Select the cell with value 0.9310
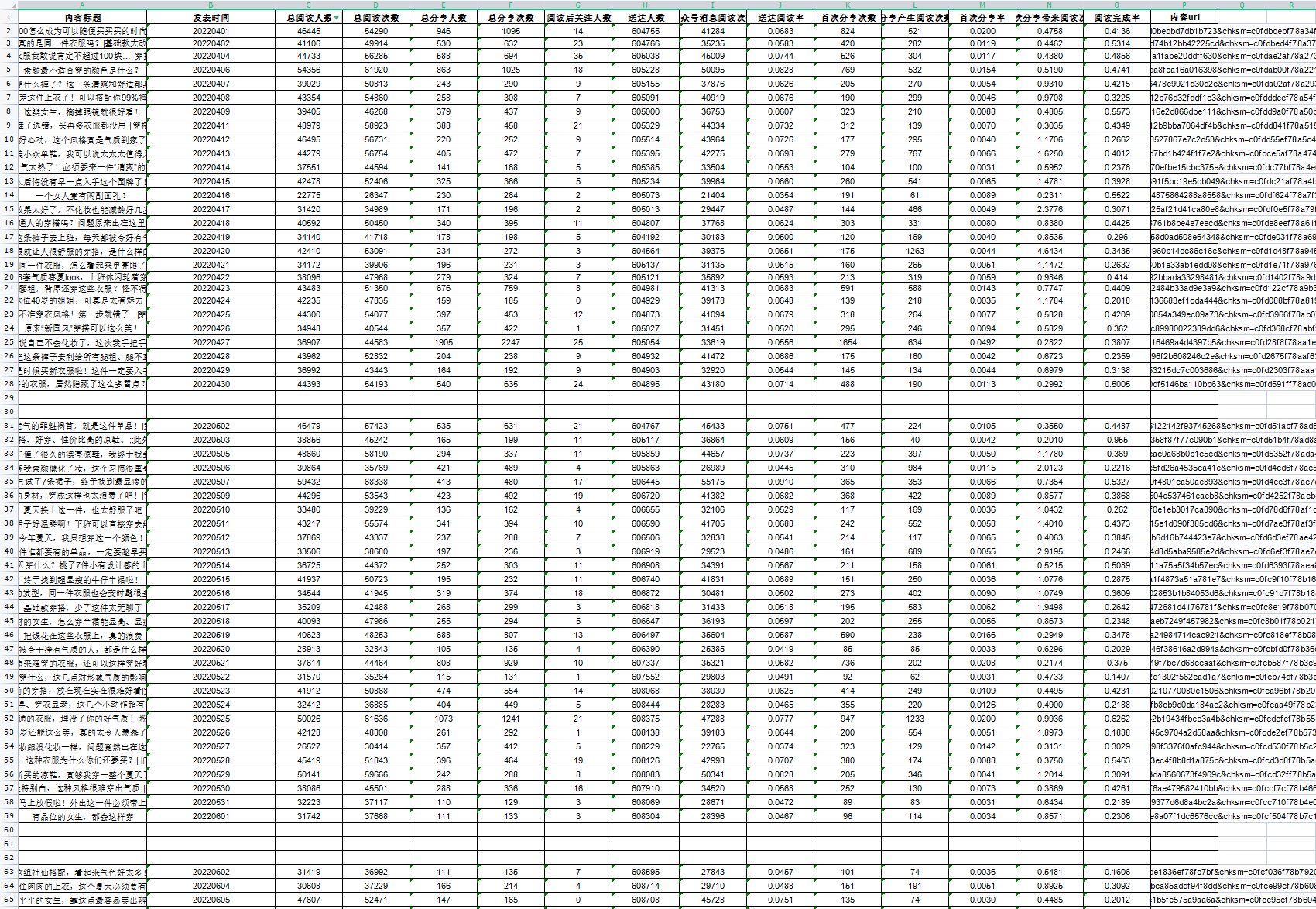Image resolution: width=1316 pixels, height=909 pixels. [1050, 84]
